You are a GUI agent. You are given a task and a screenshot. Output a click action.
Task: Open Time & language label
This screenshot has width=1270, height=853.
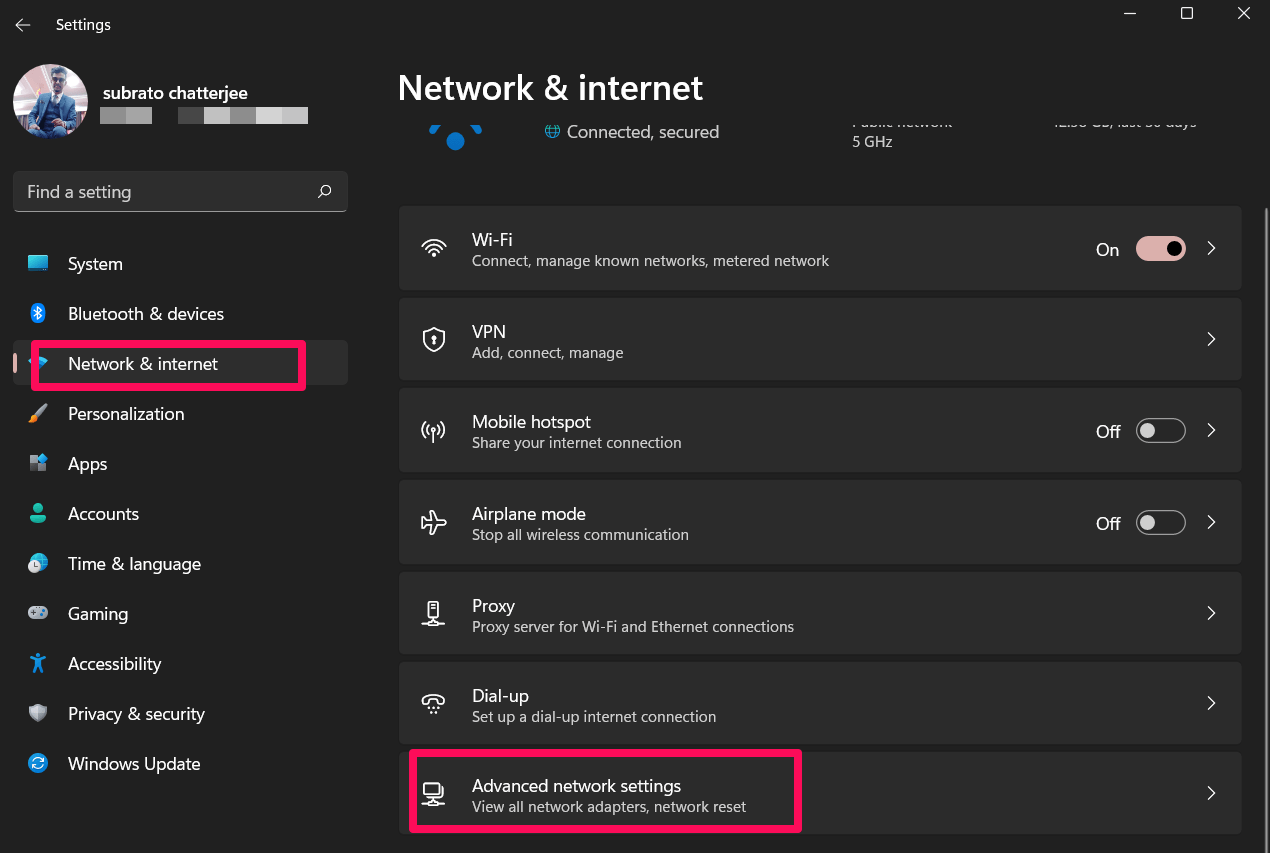[x=134, y=564]
